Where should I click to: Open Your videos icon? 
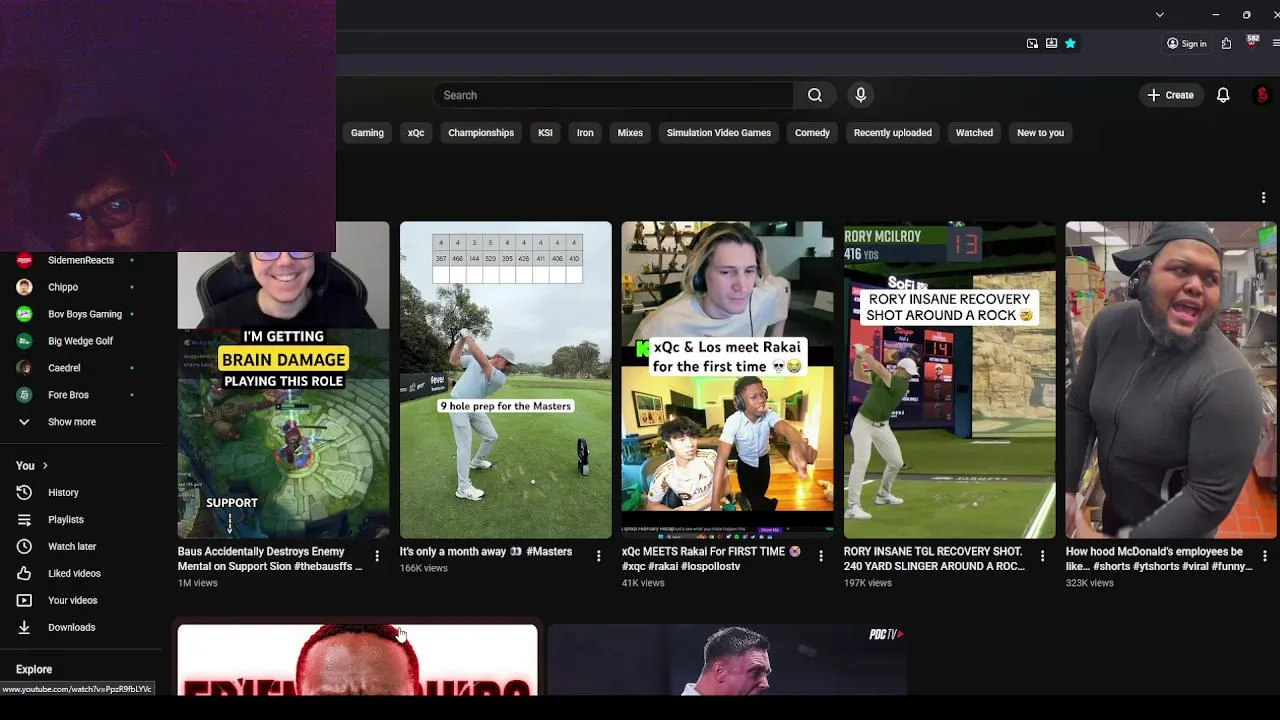coord(24,600)
